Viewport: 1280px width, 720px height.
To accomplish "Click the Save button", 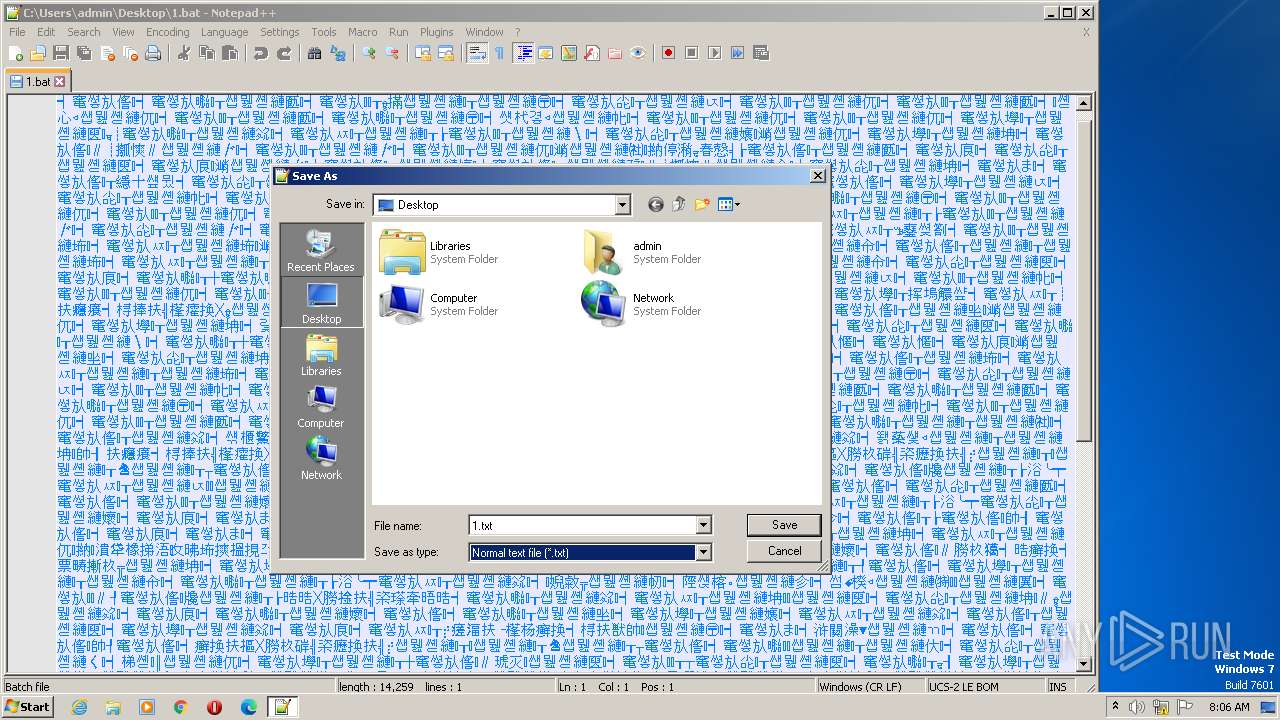I will [x=784, y=525].
